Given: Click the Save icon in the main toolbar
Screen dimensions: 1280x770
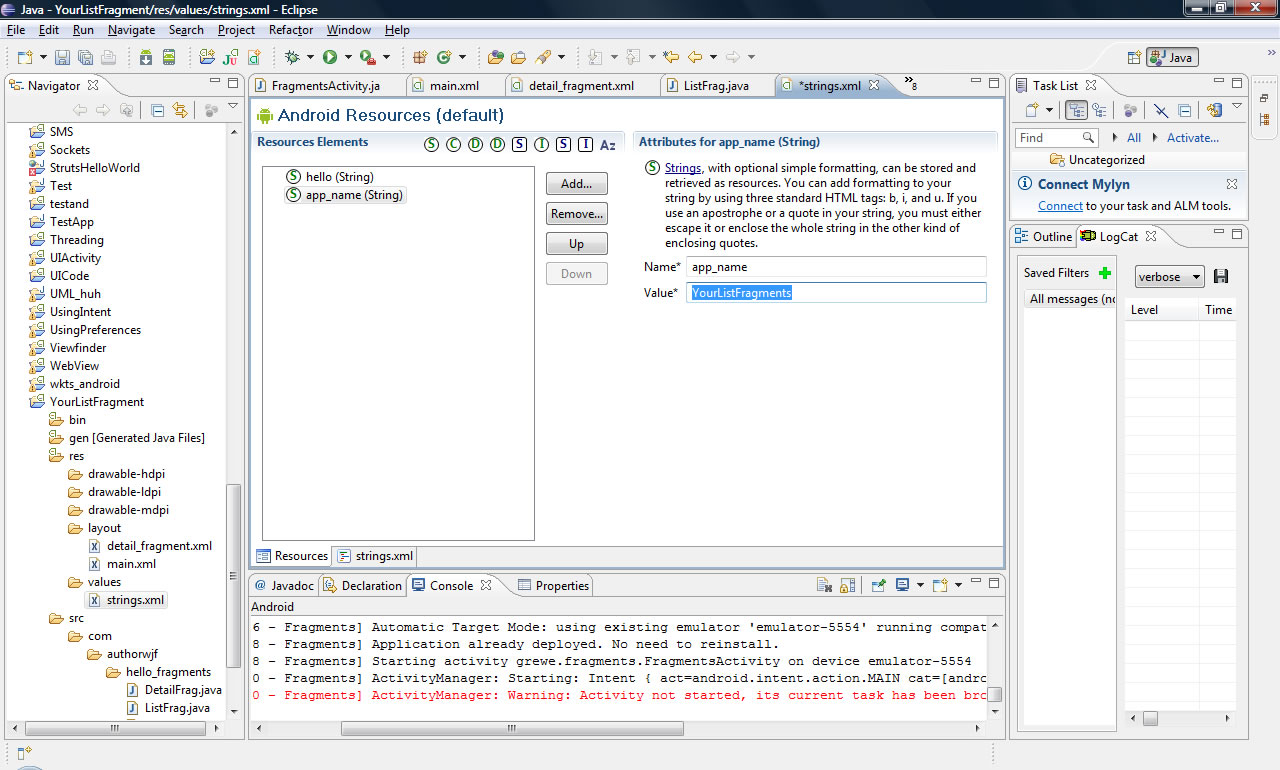Looking at the screenshot, I should pos(62,58).
